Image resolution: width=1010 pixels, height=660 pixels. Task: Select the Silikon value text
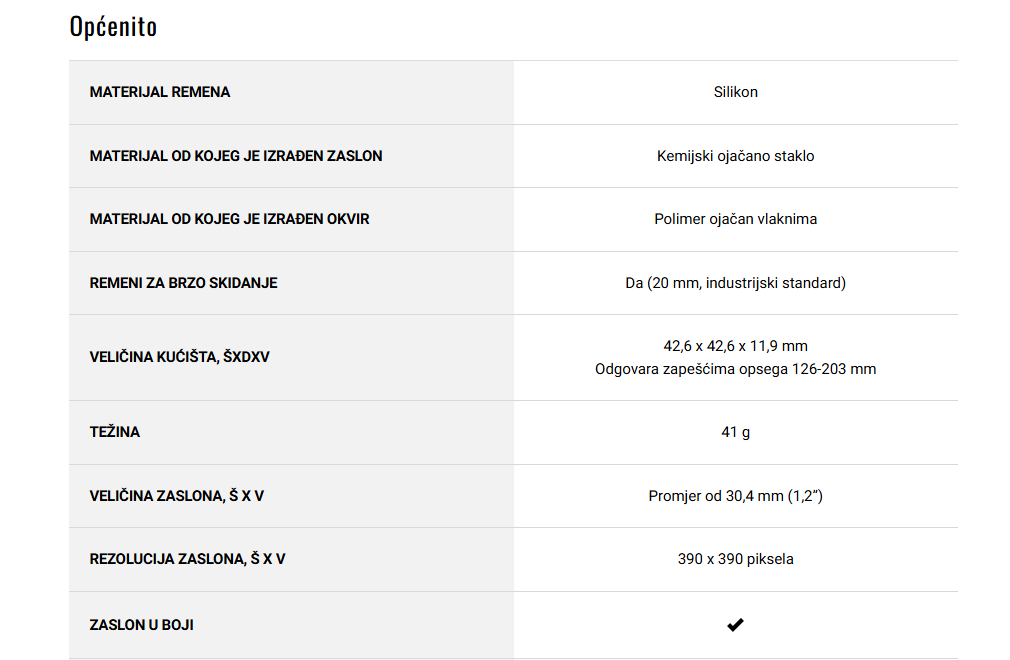[736, 92]
